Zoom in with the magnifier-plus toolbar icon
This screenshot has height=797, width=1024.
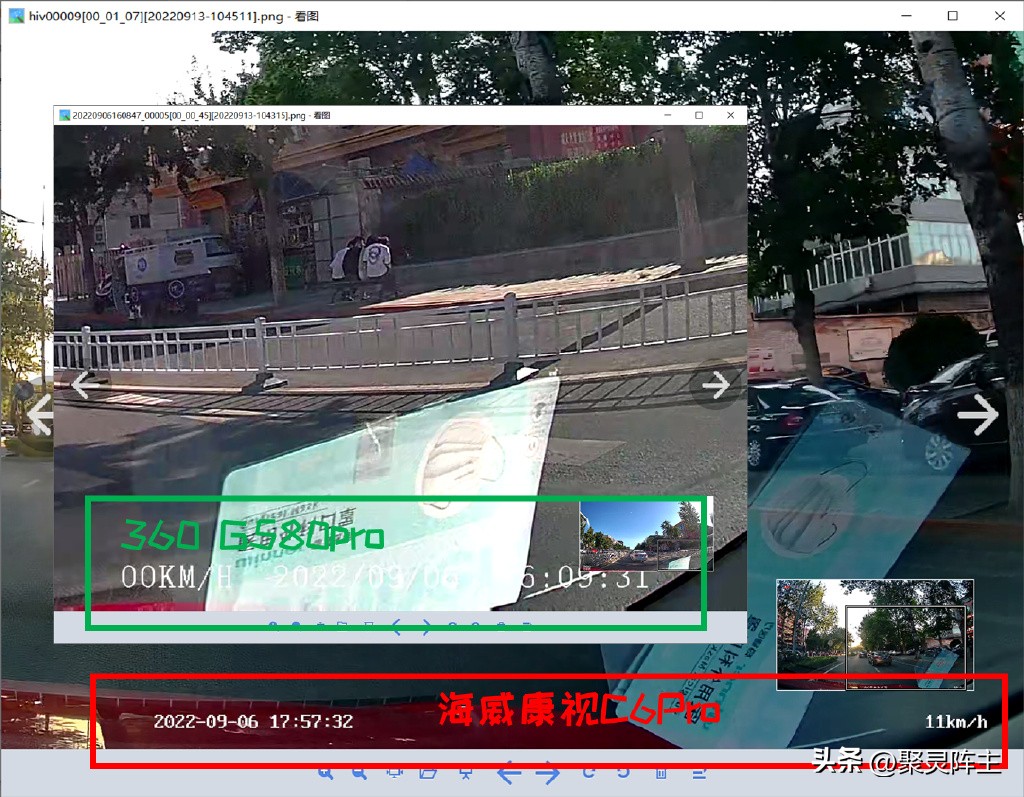(325, 773)
